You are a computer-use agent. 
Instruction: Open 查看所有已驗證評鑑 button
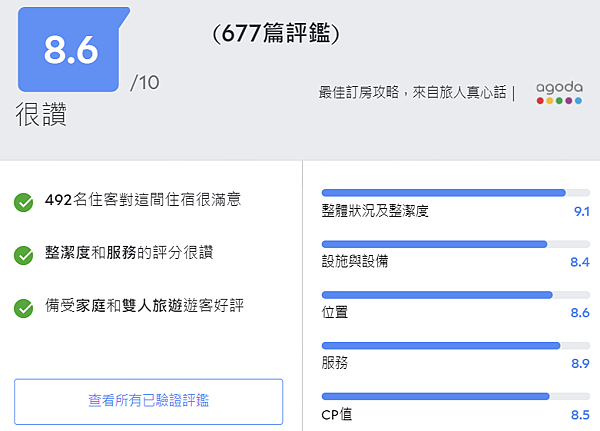(148, 402)
